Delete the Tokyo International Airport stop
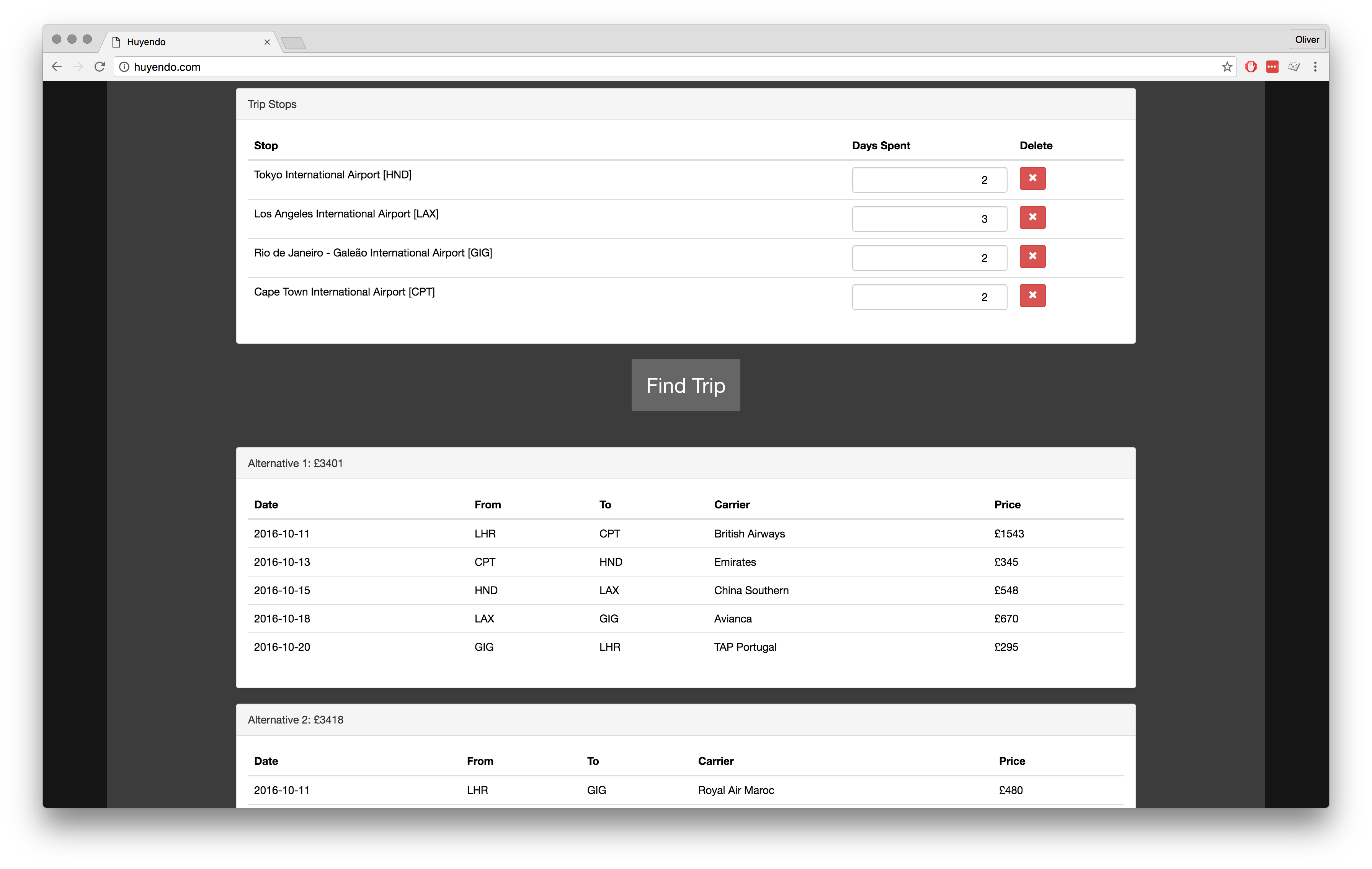 (x=1032, y=178)
